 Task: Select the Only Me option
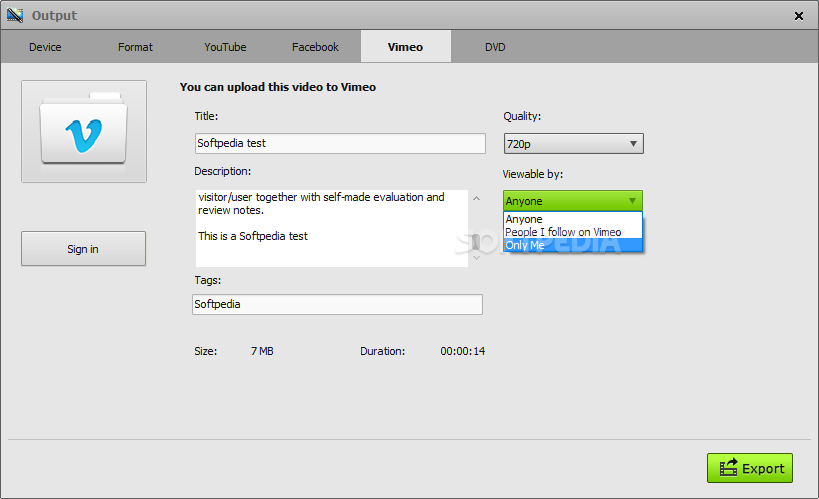tap(572, 245)
